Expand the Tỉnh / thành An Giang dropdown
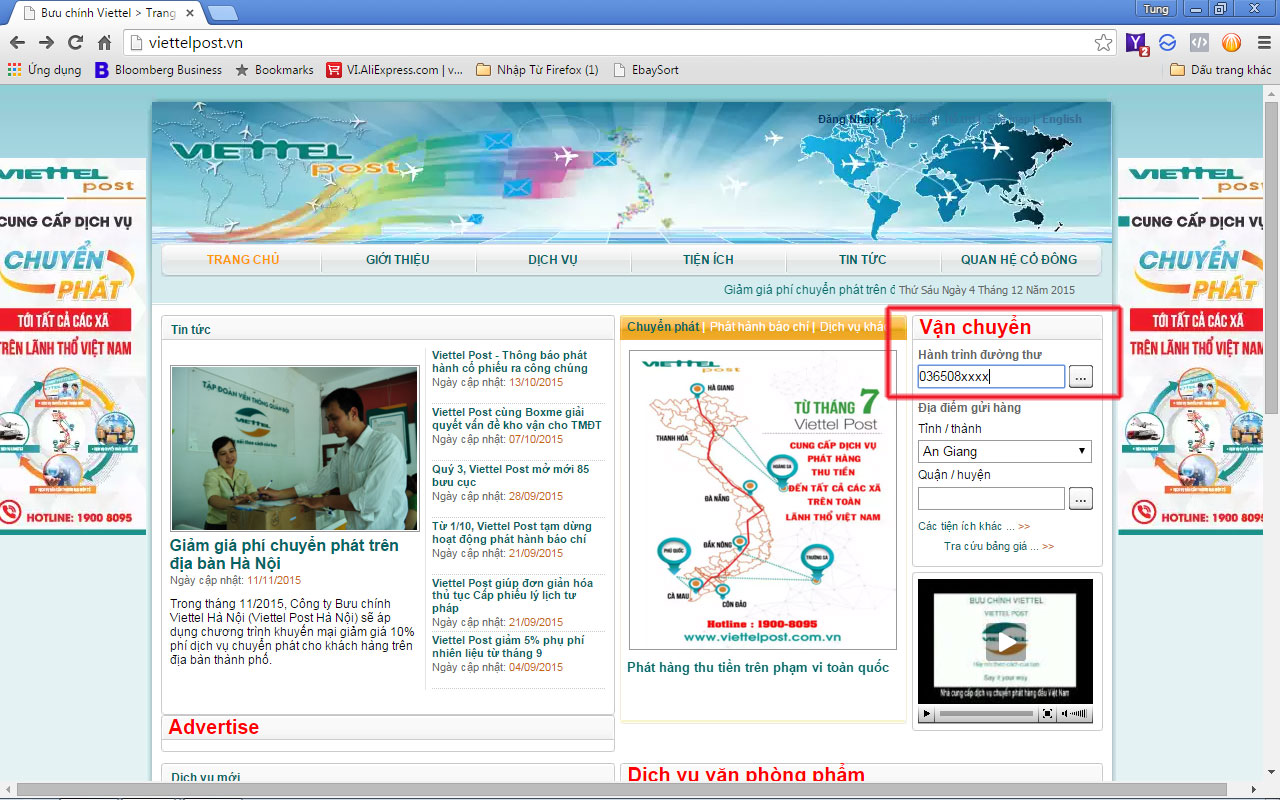 (1004, 451)
